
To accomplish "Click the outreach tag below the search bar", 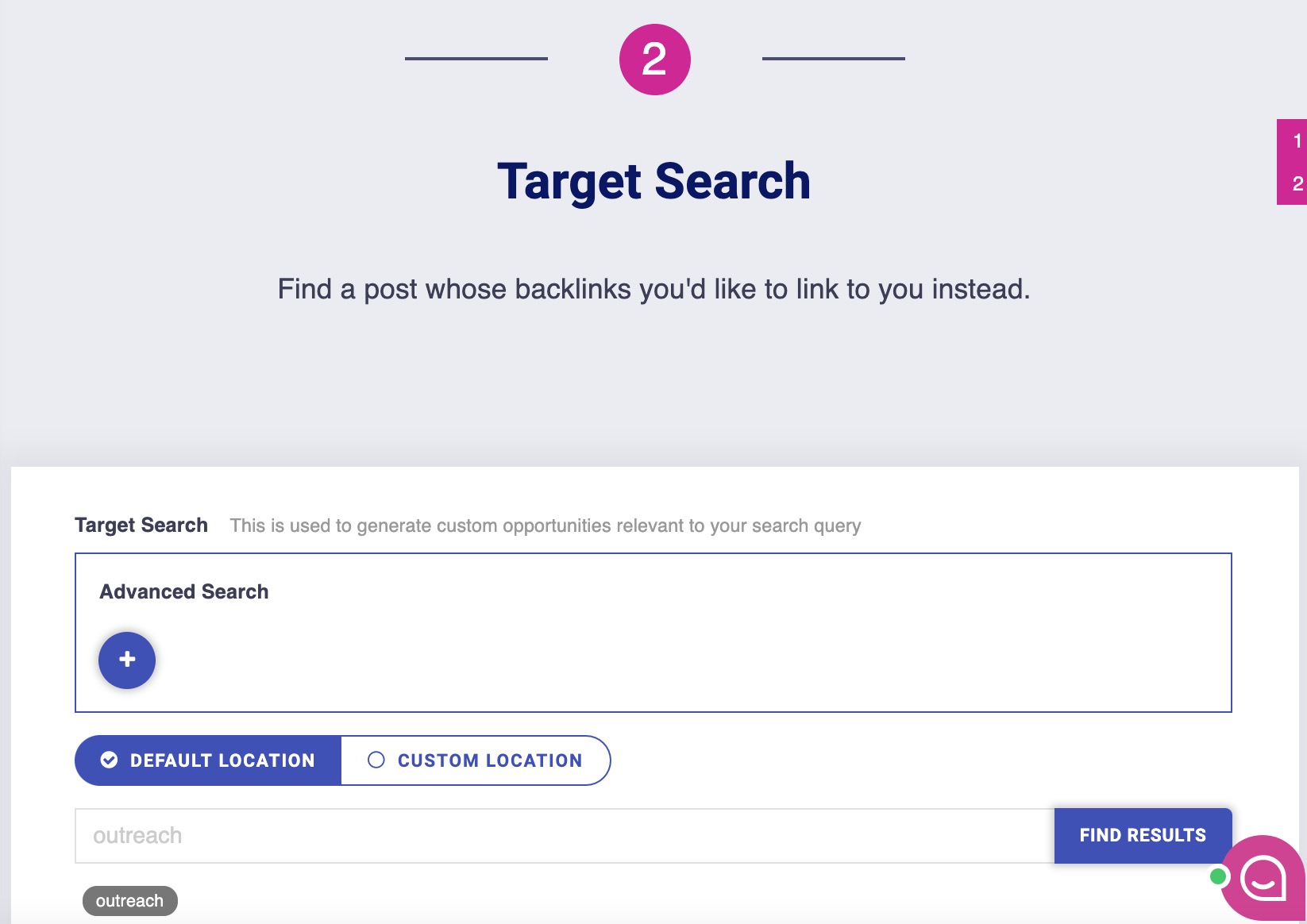I will (129, 900).
